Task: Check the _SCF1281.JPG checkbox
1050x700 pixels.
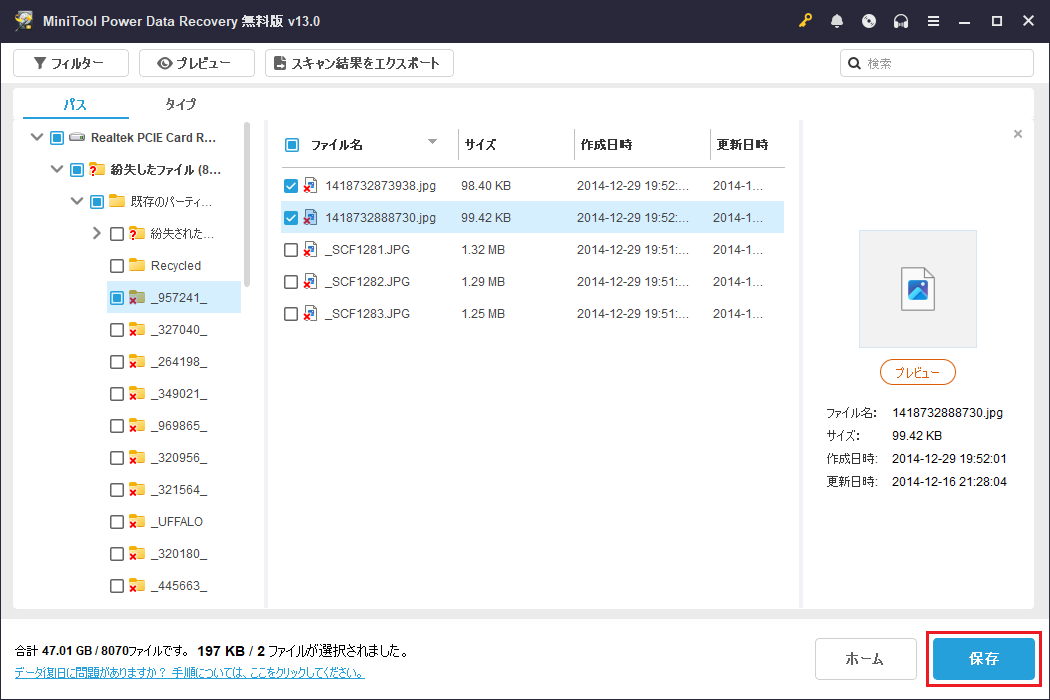Action: 291,250
